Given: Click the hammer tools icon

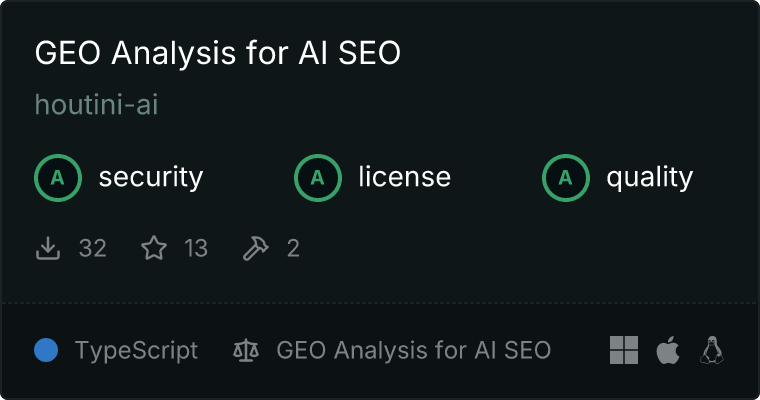Looking at the screenshot, I should pos(256,248).
